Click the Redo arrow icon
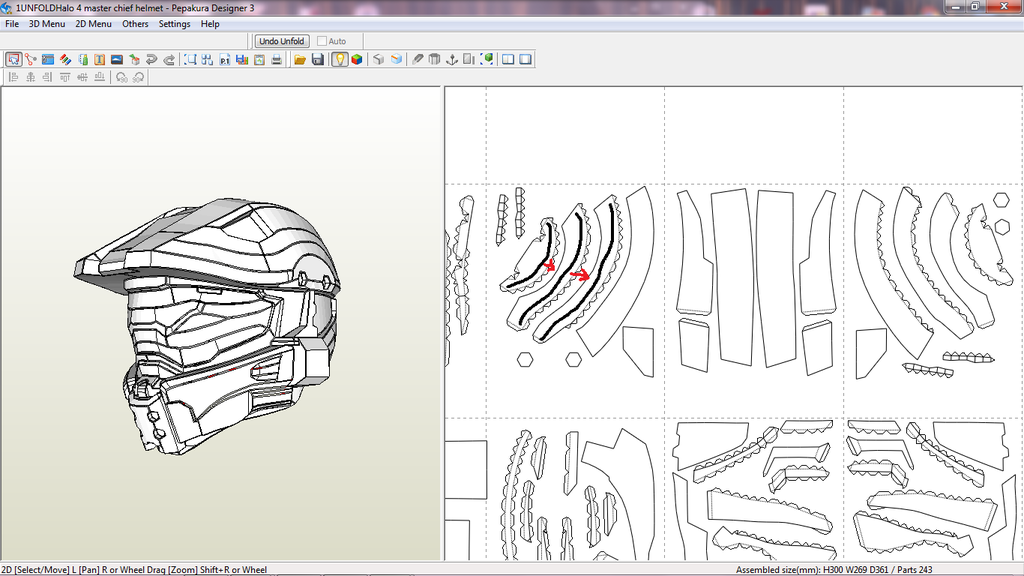The image size is (1024, 576). pyautogui.click(x=168, y=59)
